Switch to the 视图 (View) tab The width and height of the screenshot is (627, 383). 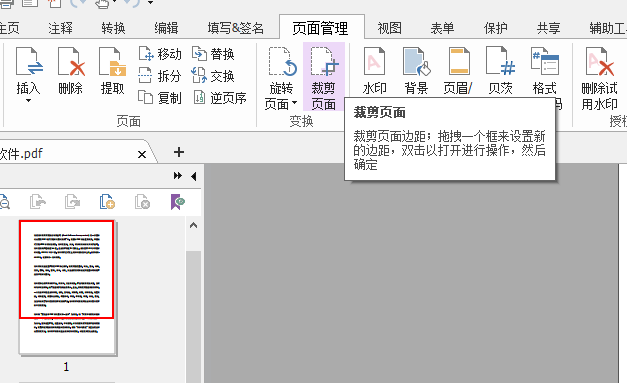389,28
